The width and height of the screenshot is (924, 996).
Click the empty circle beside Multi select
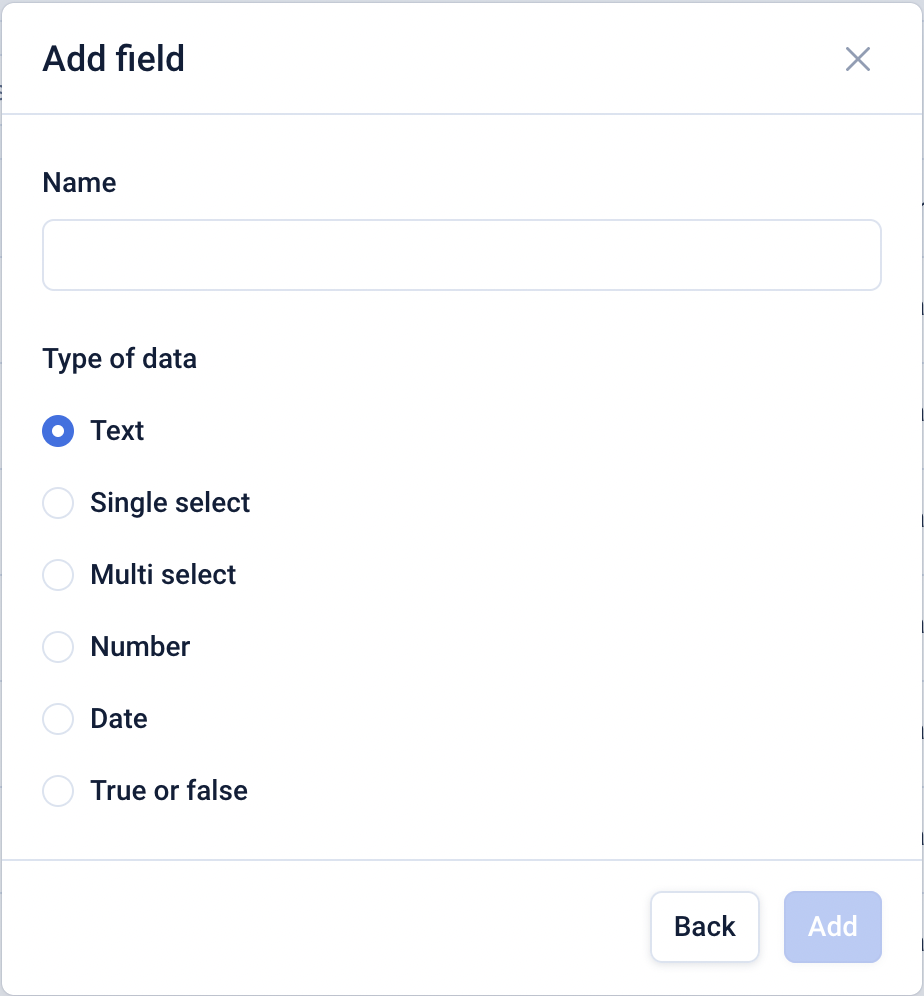tap(58, 575)
